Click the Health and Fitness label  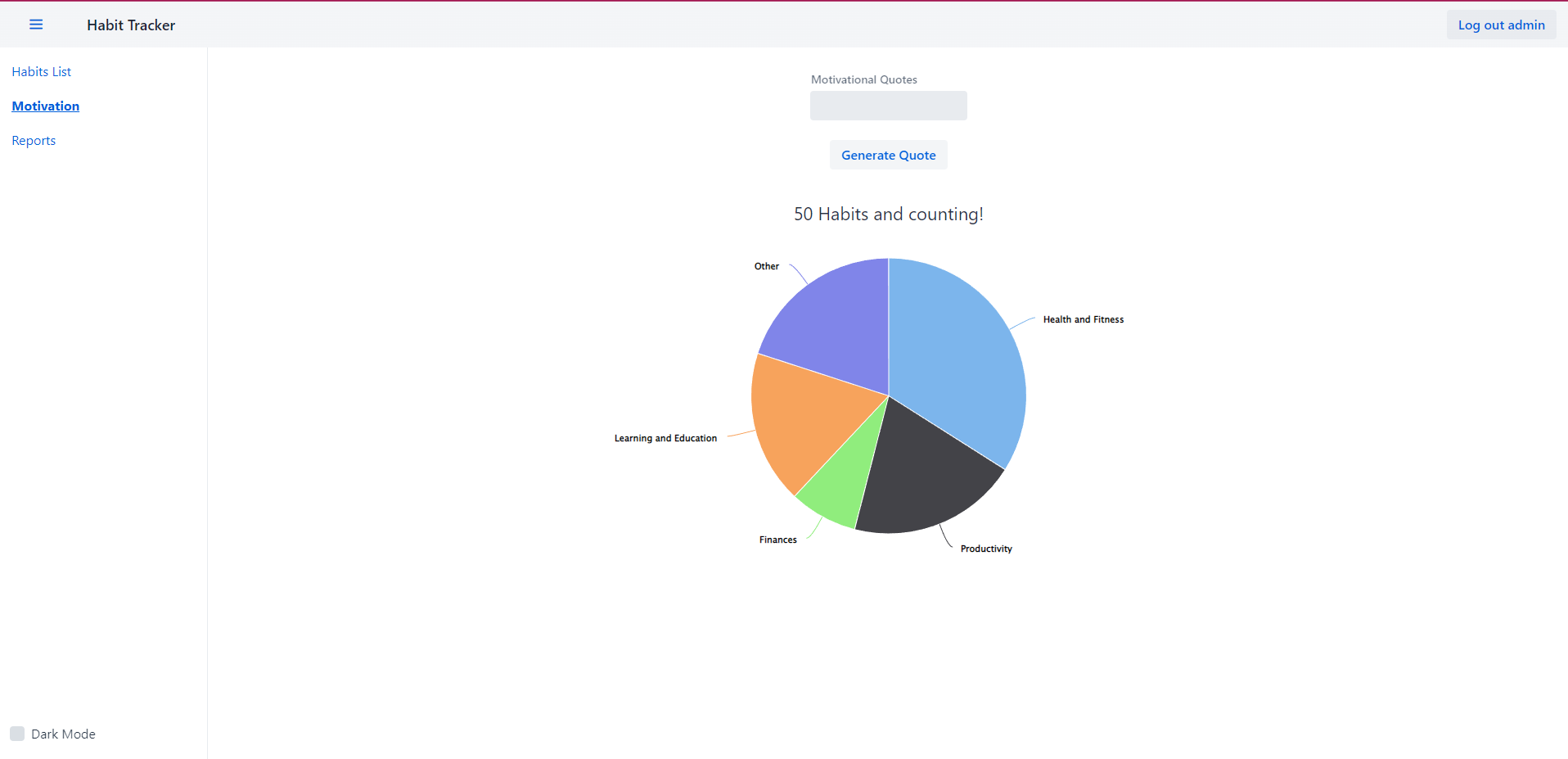pyautogui.click(x=1083, y=319)
